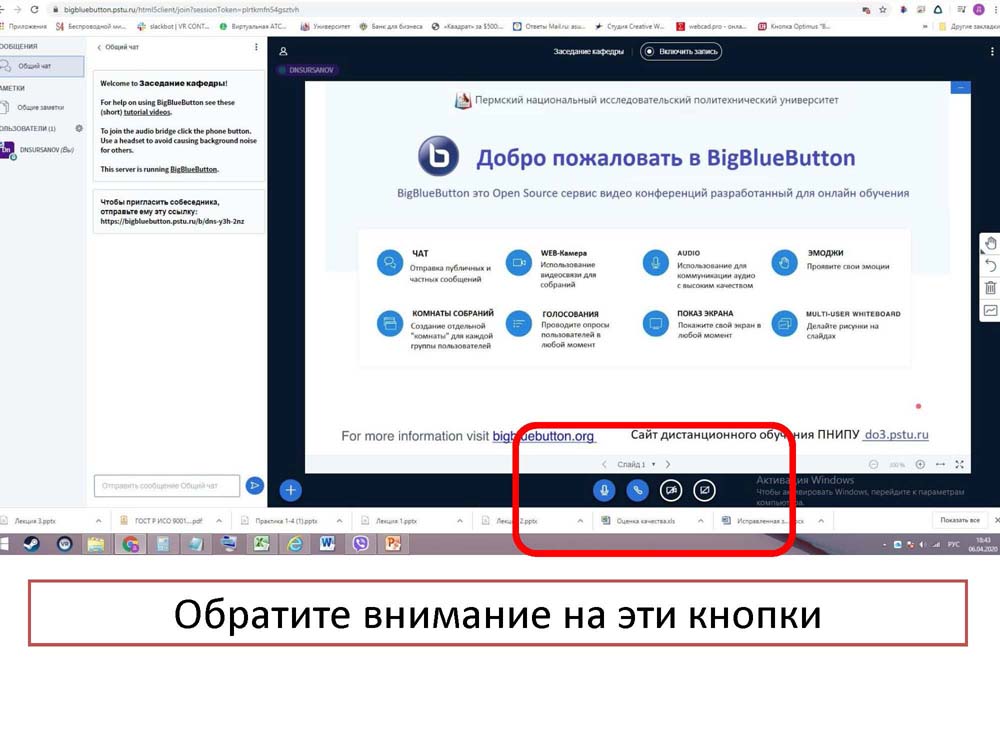Open the Банк для бизнеса bookmark
Viewport: 1000px width, 750px height.
[x=391, y=27]
